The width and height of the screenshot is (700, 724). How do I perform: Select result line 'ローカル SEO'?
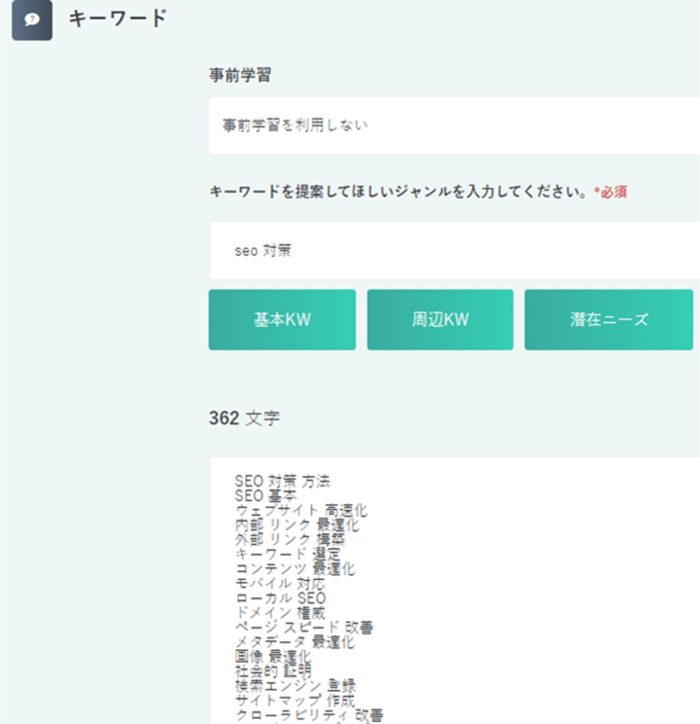[x=280, y=598]
